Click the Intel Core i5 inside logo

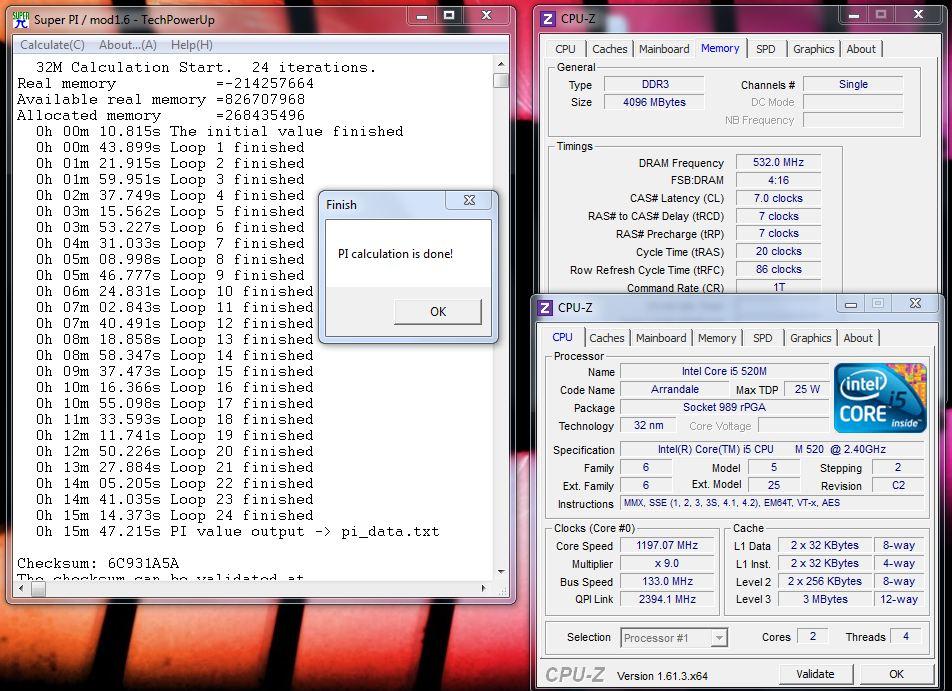tap(880, 398)
